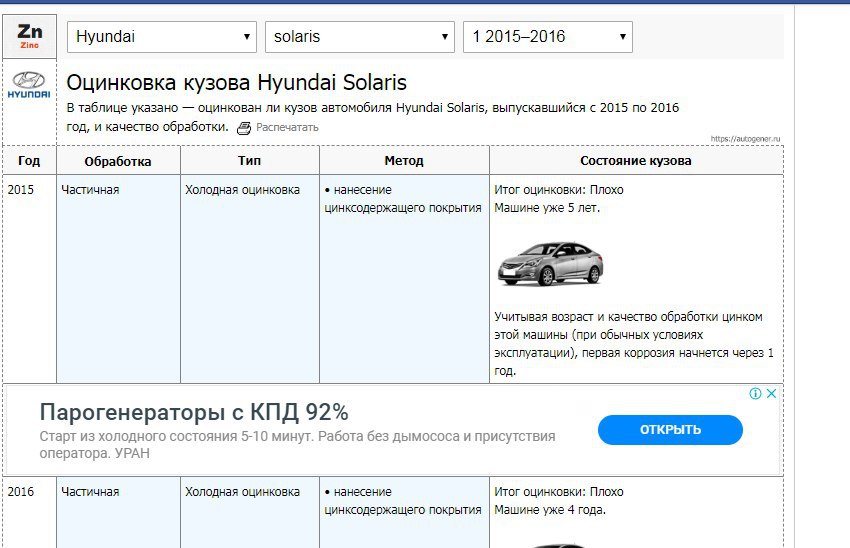Viewport: 850px width, 548px height.
Task: Open the Парогенераторы с КПД 92% ad headline
Action: tap(194, 412)
